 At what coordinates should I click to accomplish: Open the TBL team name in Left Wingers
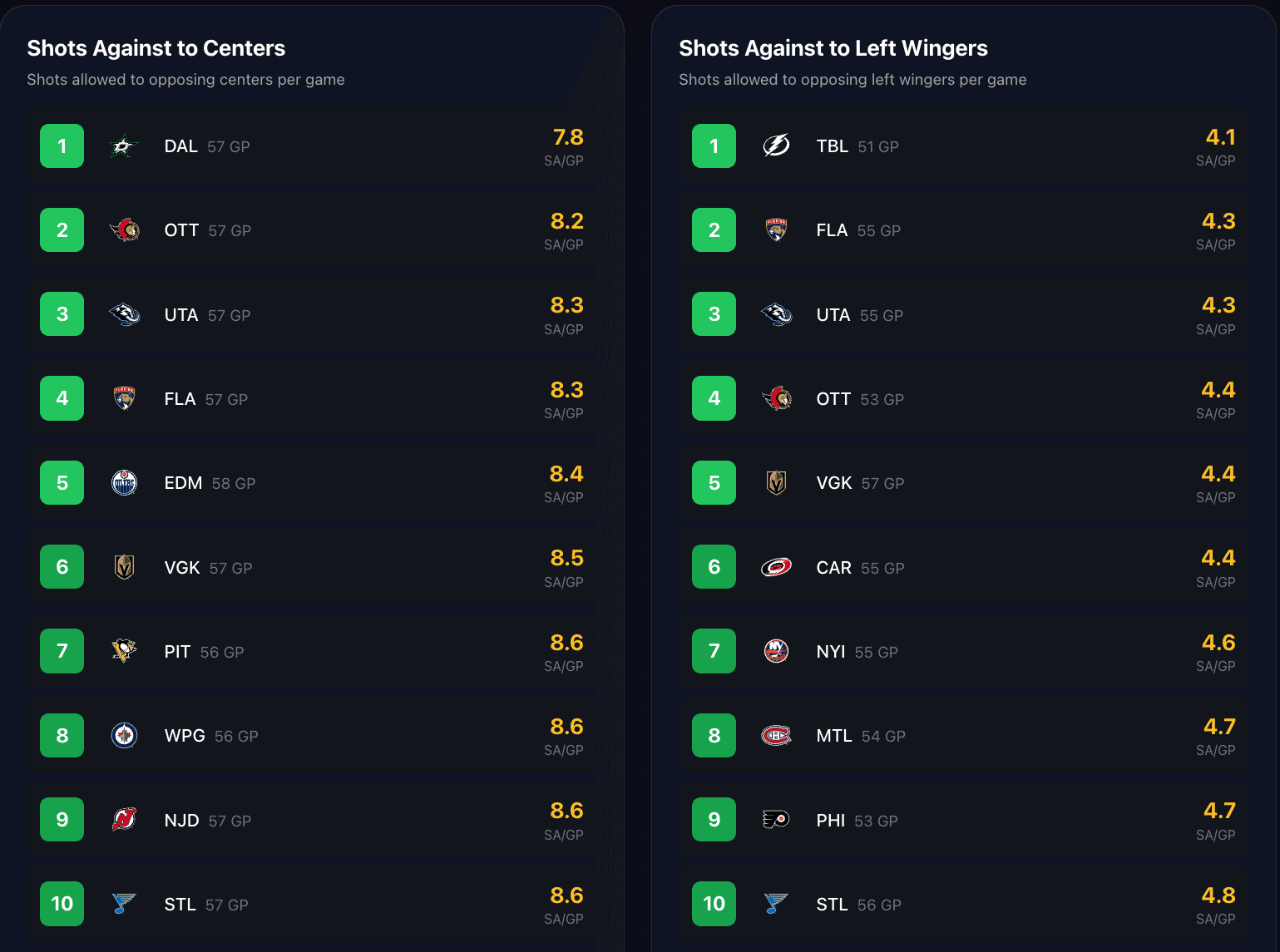coord(832,146)
